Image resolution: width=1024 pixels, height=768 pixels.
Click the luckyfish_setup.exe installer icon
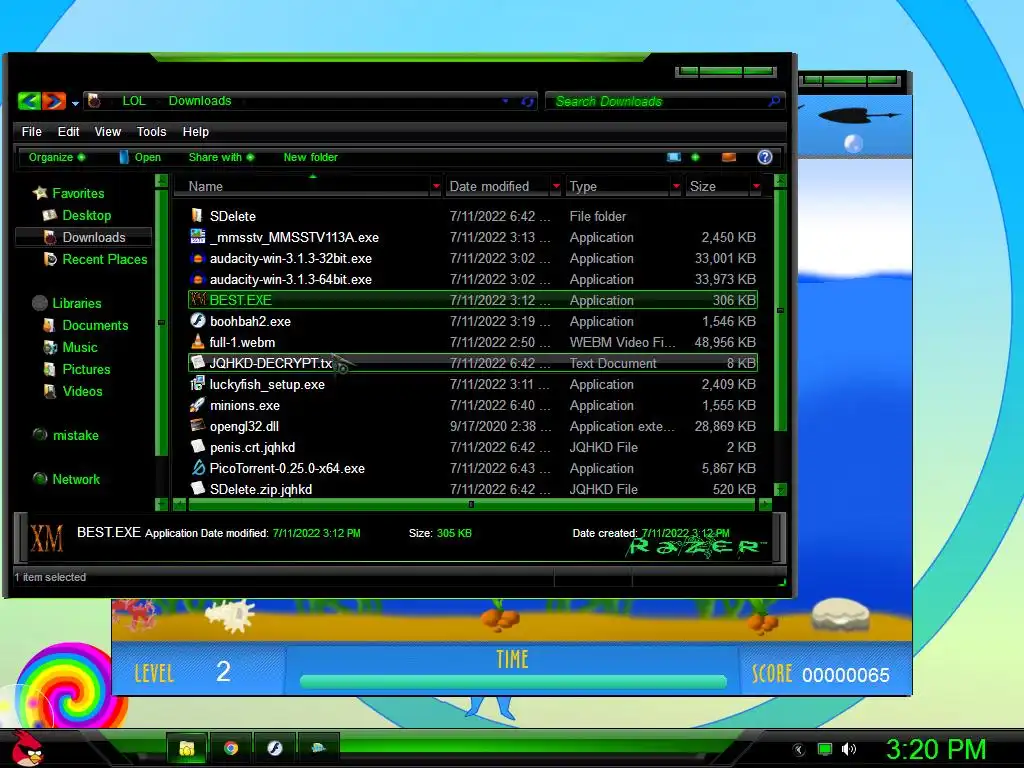197,384
